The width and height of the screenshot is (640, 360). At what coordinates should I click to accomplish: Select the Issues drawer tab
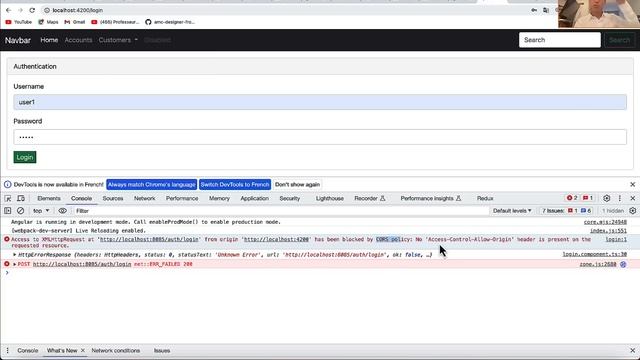(x=162, y=351)
